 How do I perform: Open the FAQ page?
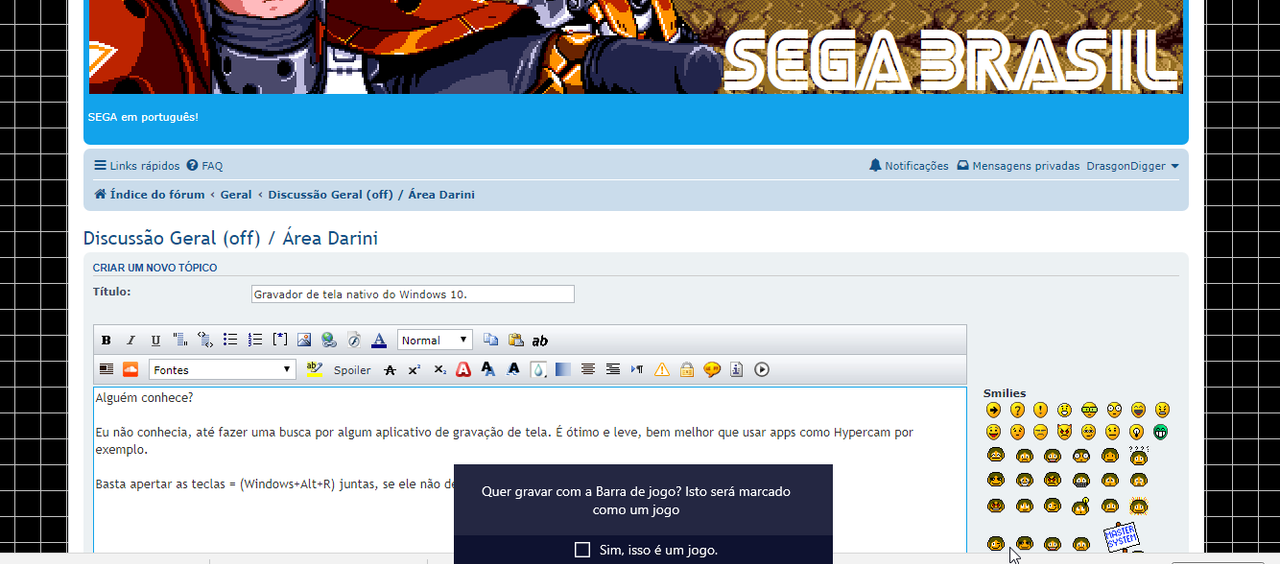click(205, 166)
